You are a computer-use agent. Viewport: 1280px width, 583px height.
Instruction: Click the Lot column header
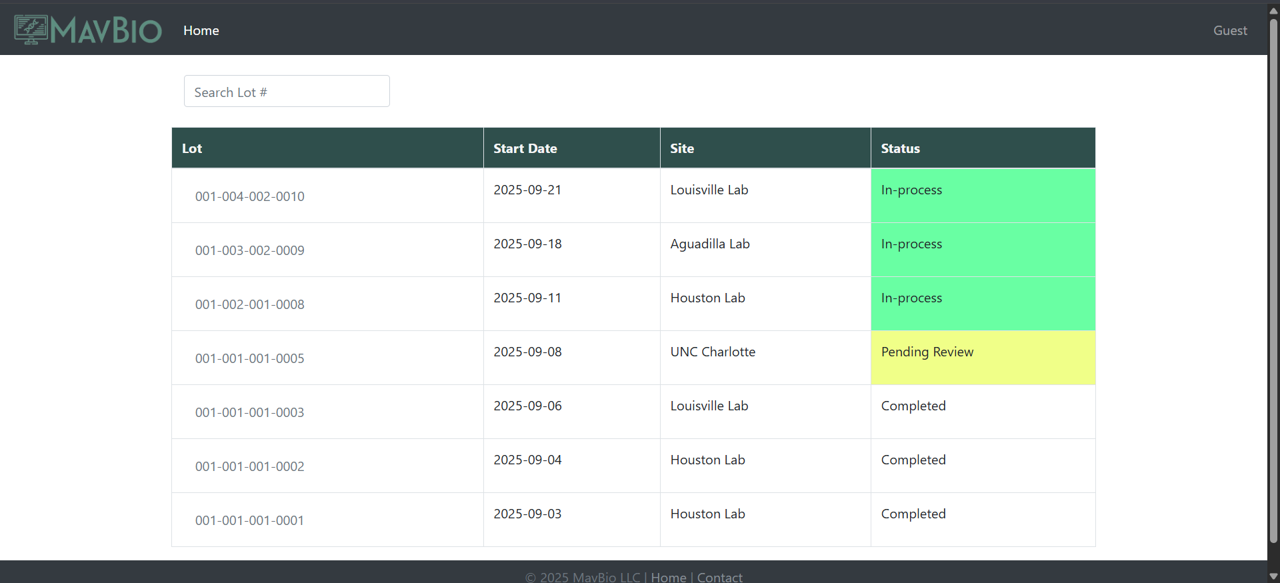(192, 148)
